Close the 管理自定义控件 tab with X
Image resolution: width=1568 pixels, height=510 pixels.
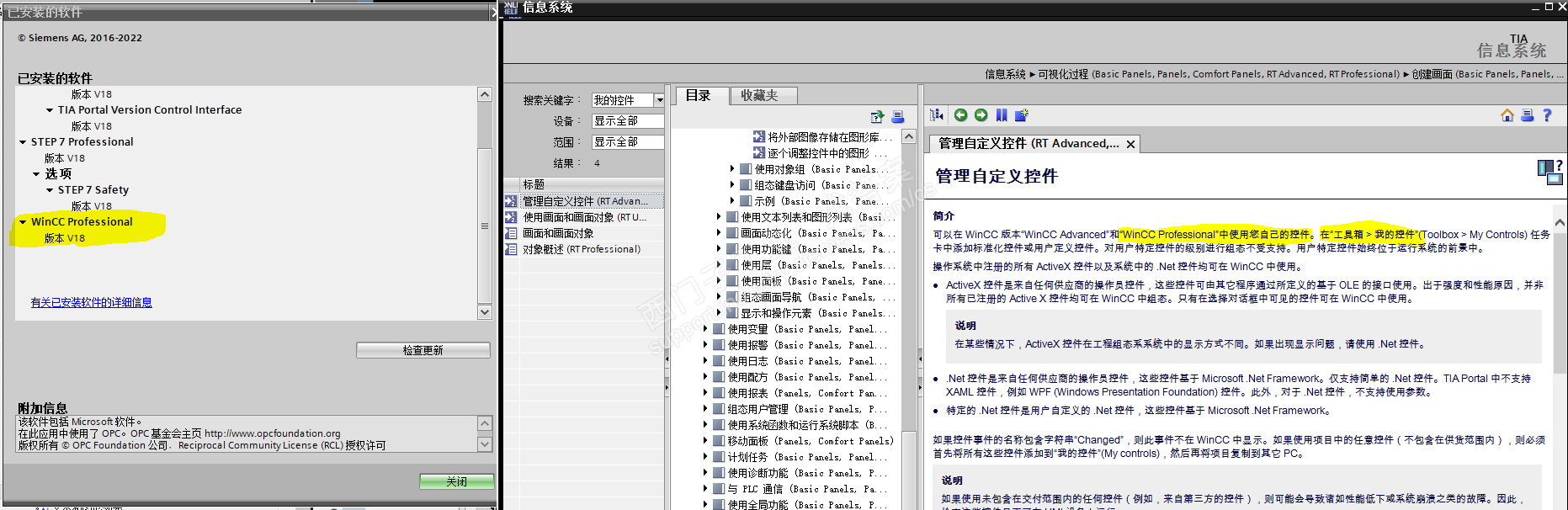pos(1130,145)
